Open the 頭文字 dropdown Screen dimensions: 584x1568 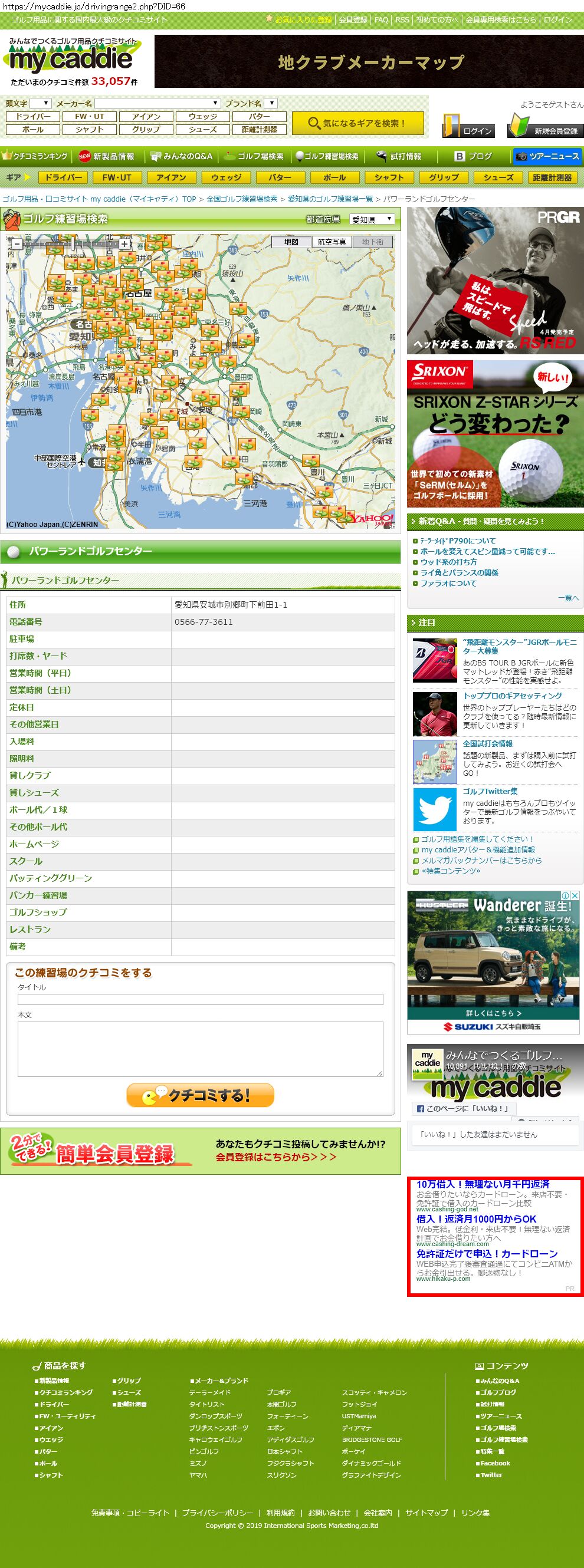(41, 104)
